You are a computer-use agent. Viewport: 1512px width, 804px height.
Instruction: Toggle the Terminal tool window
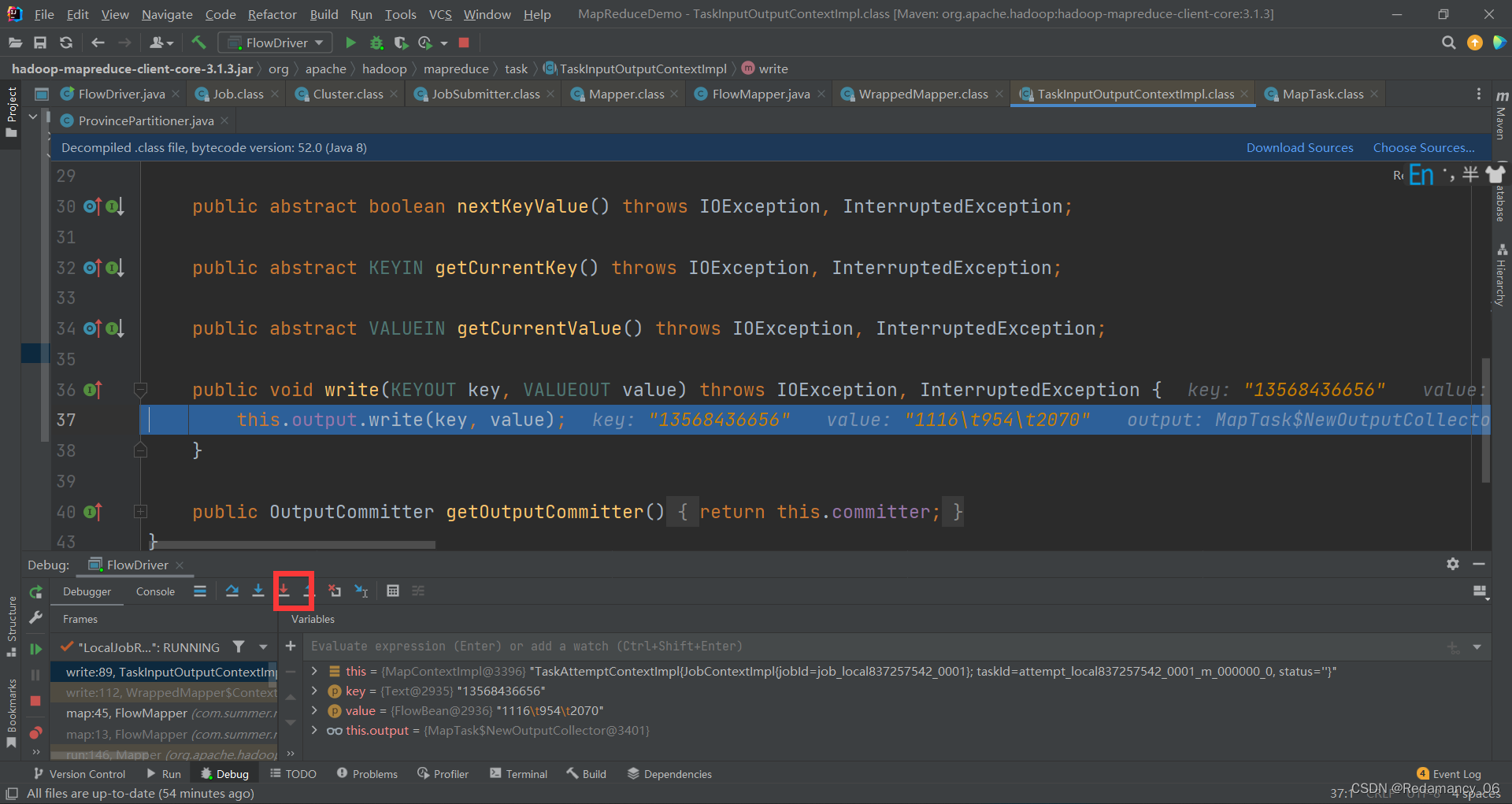click(518, 774)
